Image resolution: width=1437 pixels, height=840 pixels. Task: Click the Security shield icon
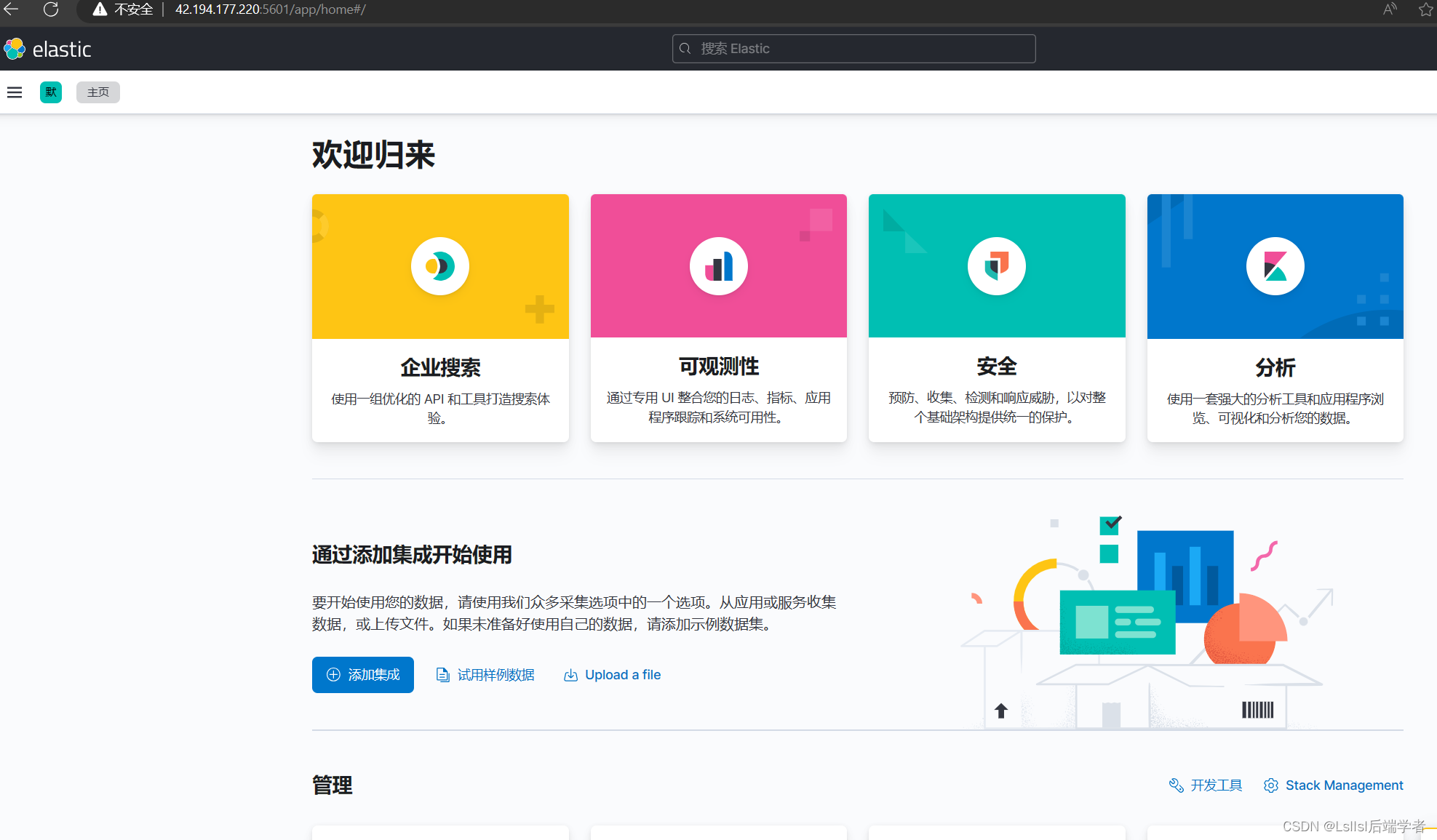pos(997,266)
